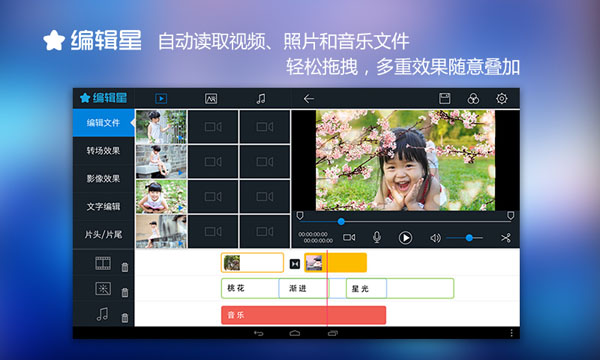Click the film strip video track icon
The height and width of the screenshot is (360, 600).
pyautogui.click(x=103, y=263)
